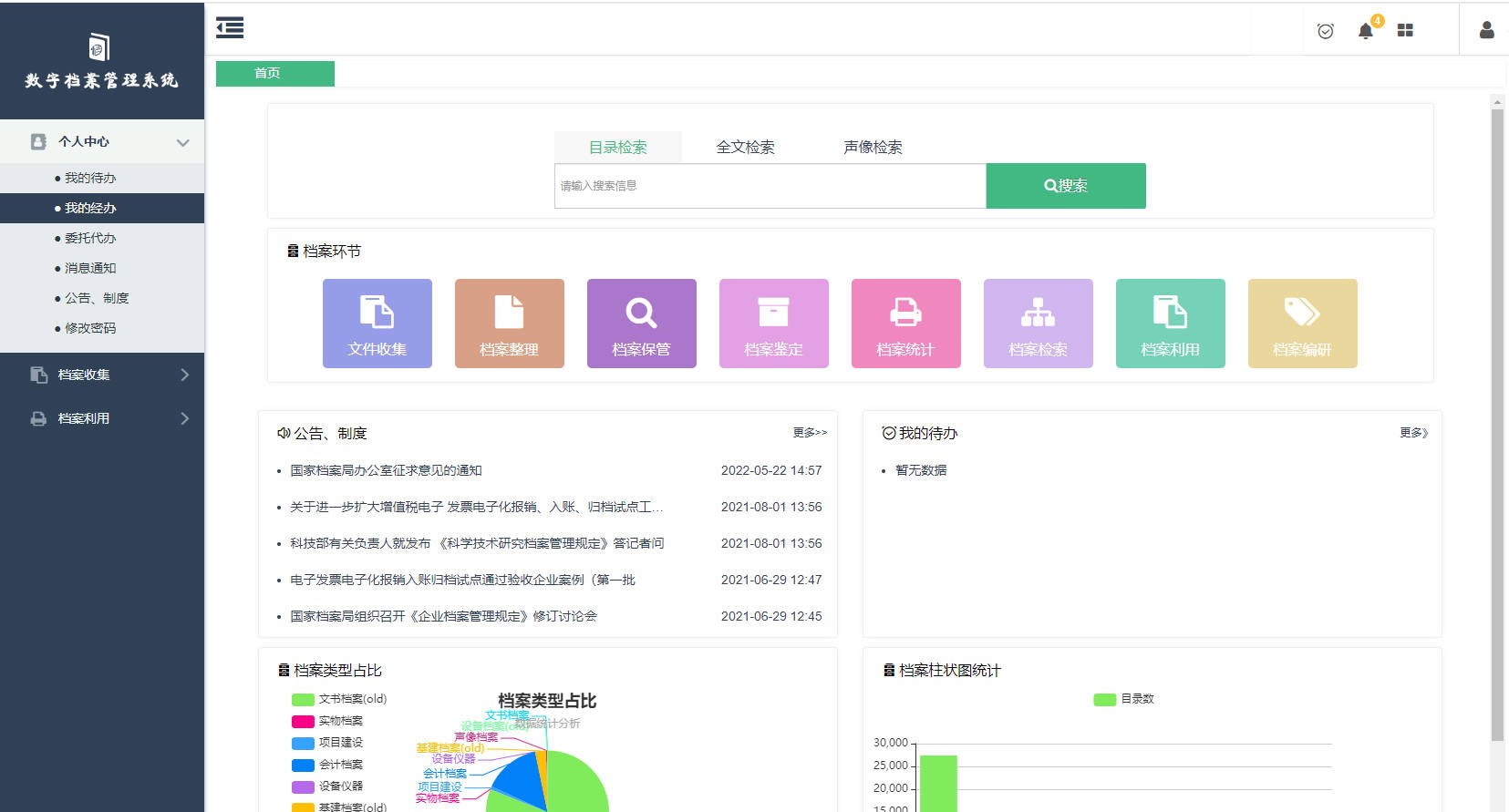Collapse the sidebar with the menu toggle icon

click(x=230, y=28)
